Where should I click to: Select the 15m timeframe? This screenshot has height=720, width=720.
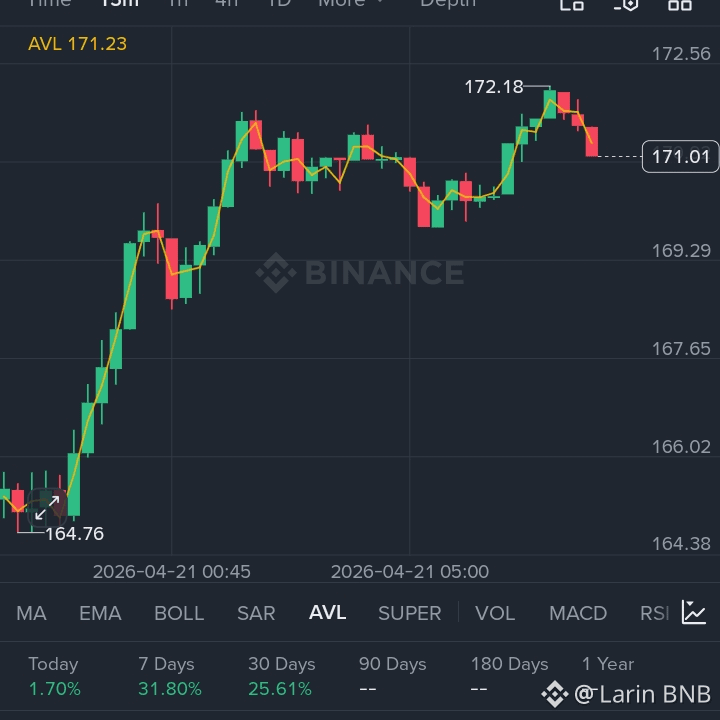point(119,3)
